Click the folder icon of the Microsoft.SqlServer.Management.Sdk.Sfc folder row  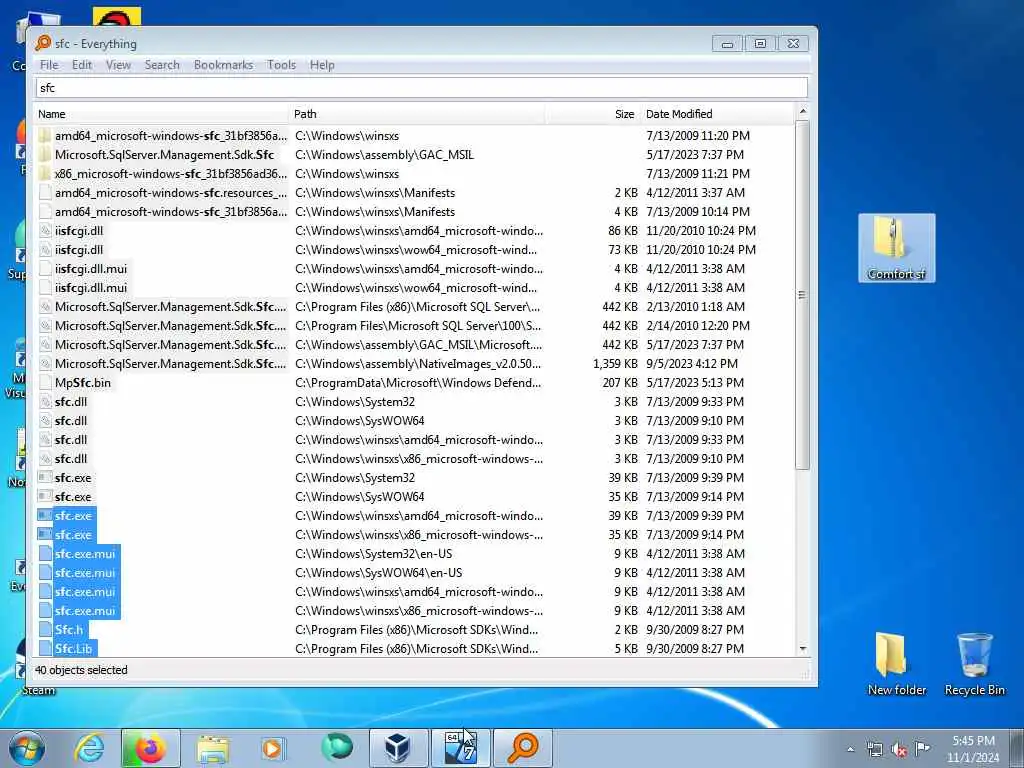tap(44, 155)
